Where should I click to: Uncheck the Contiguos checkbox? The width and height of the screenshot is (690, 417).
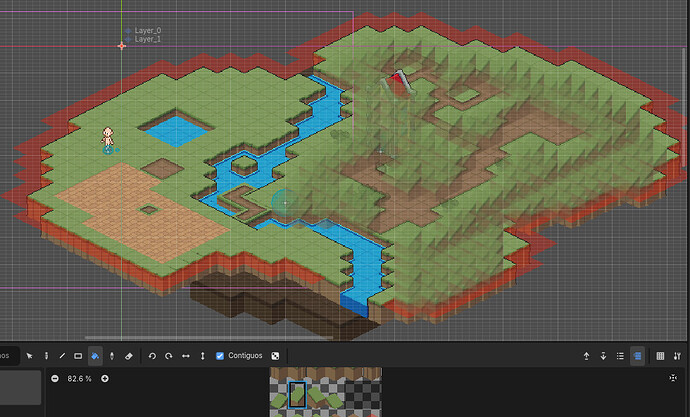click(x=220, y=356)
